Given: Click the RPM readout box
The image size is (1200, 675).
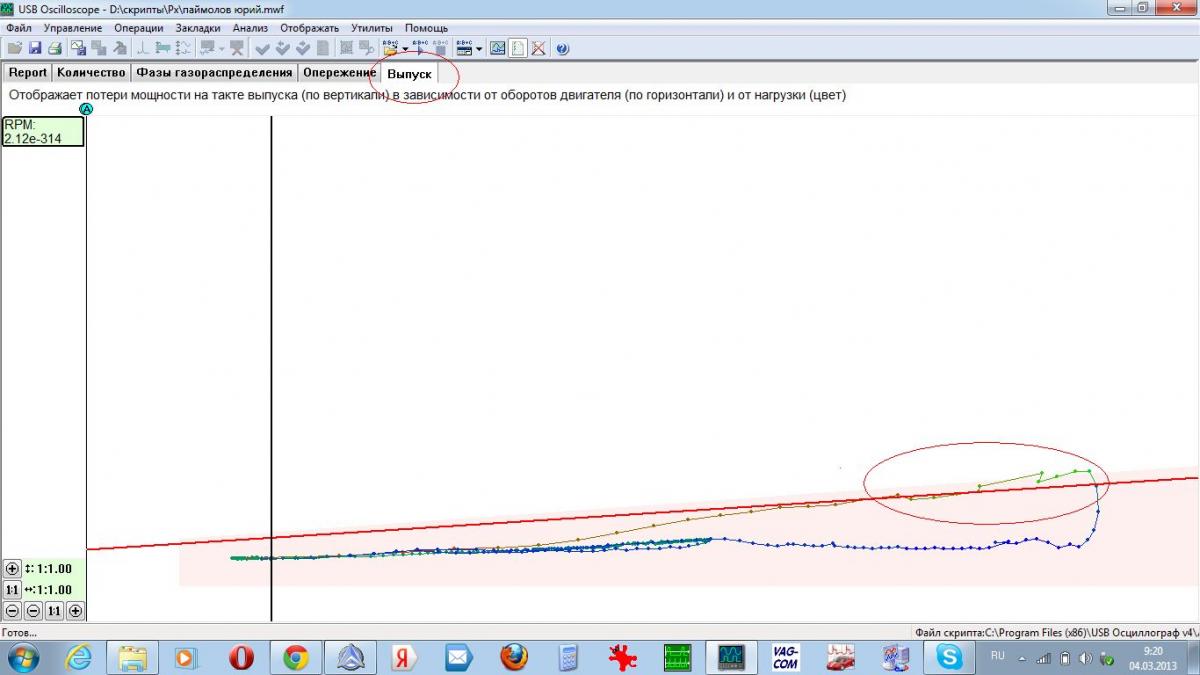Looking at the screenshot, I should (43, 131).
